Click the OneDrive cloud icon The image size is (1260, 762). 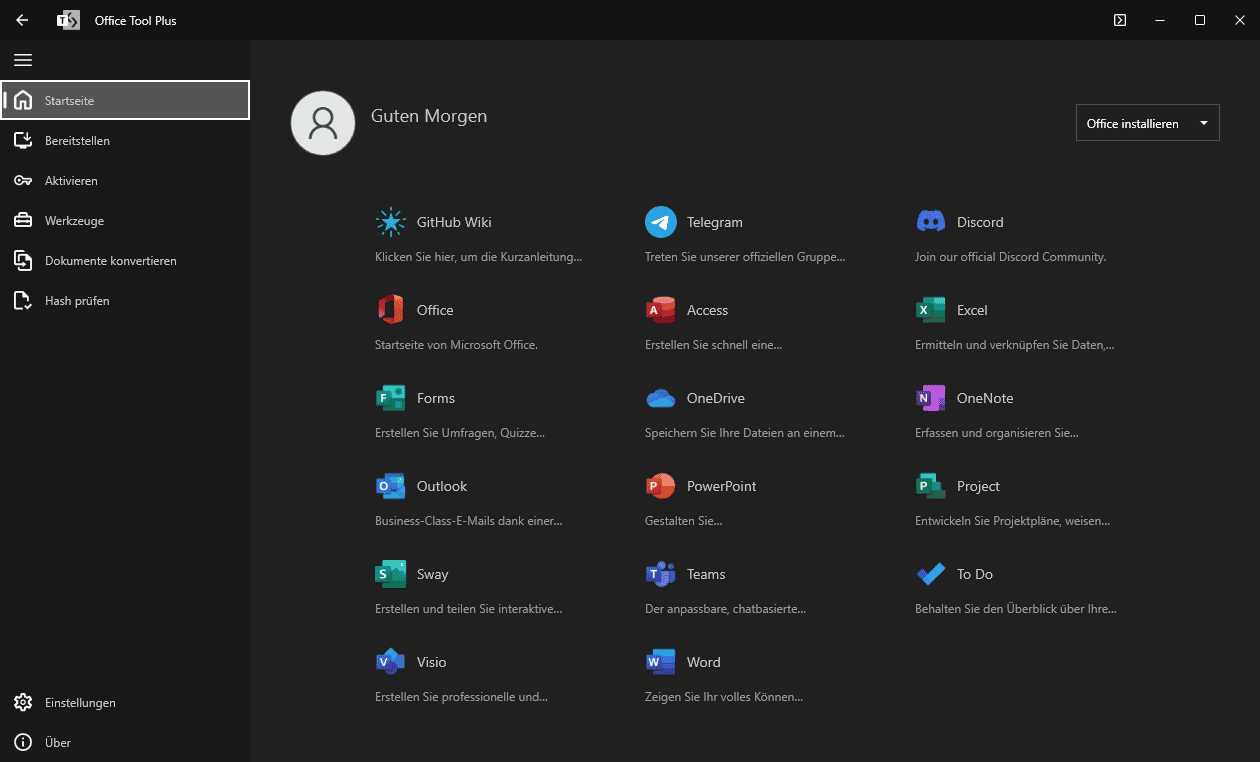[660, 398]
